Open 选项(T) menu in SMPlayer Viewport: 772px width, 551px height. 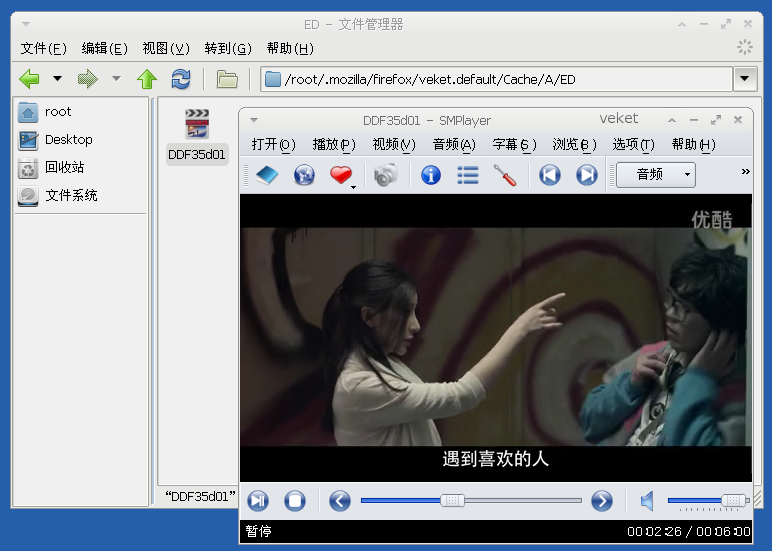(634, 144)
